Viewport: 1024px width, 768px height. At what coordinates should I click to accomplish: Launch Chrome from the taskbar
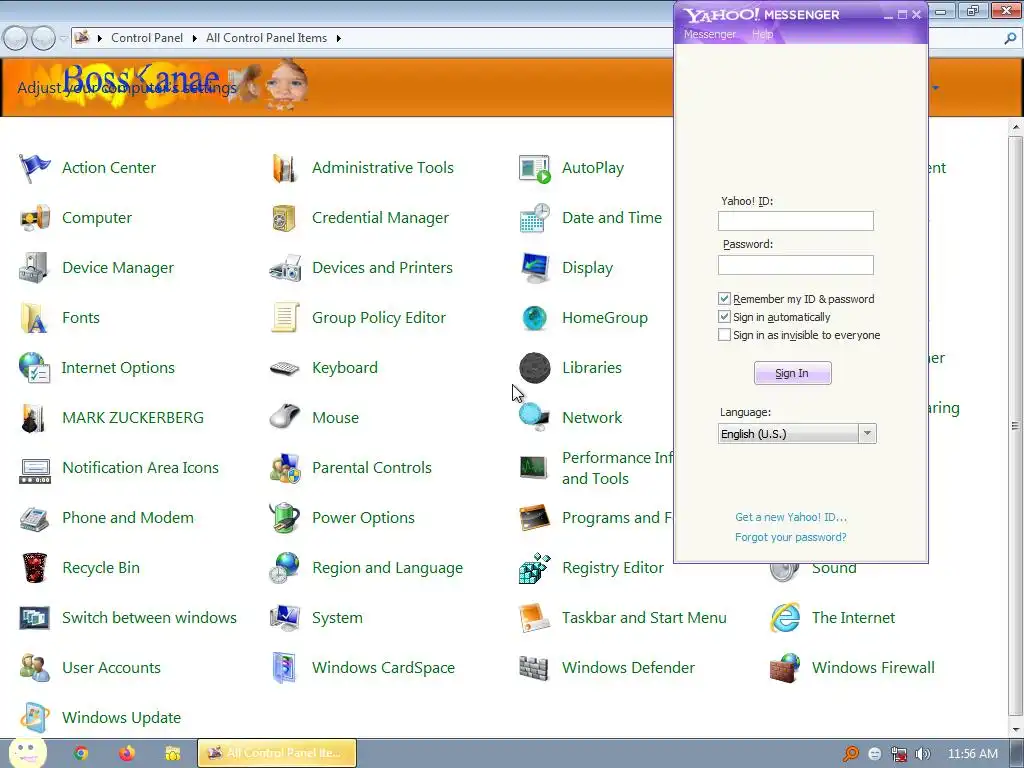tap(81, 754)
